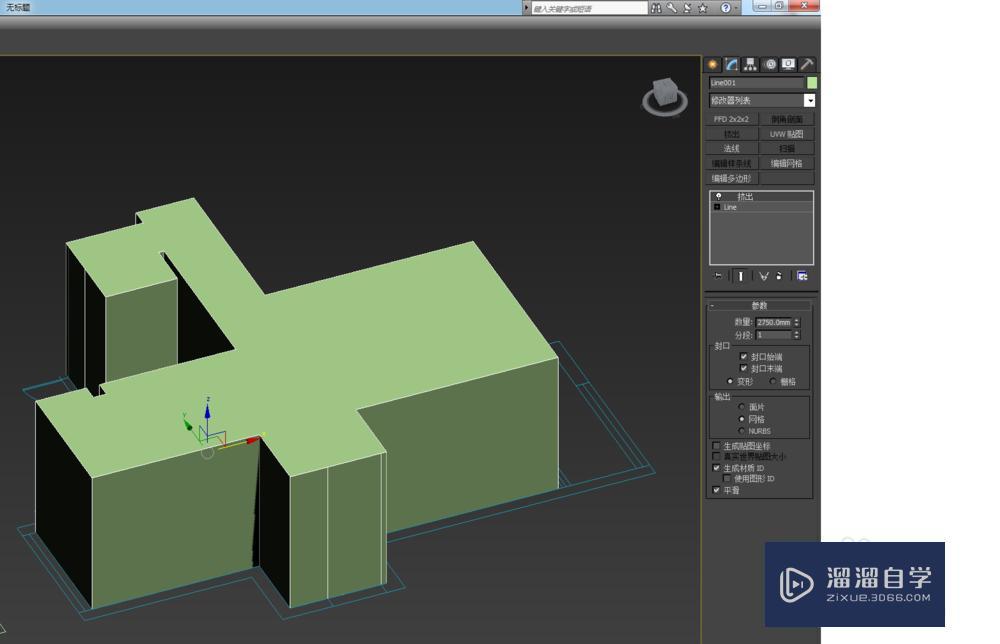Switch to the Modify panel tab
This screenshot has height=644, width=1000.
coord(732,64)
